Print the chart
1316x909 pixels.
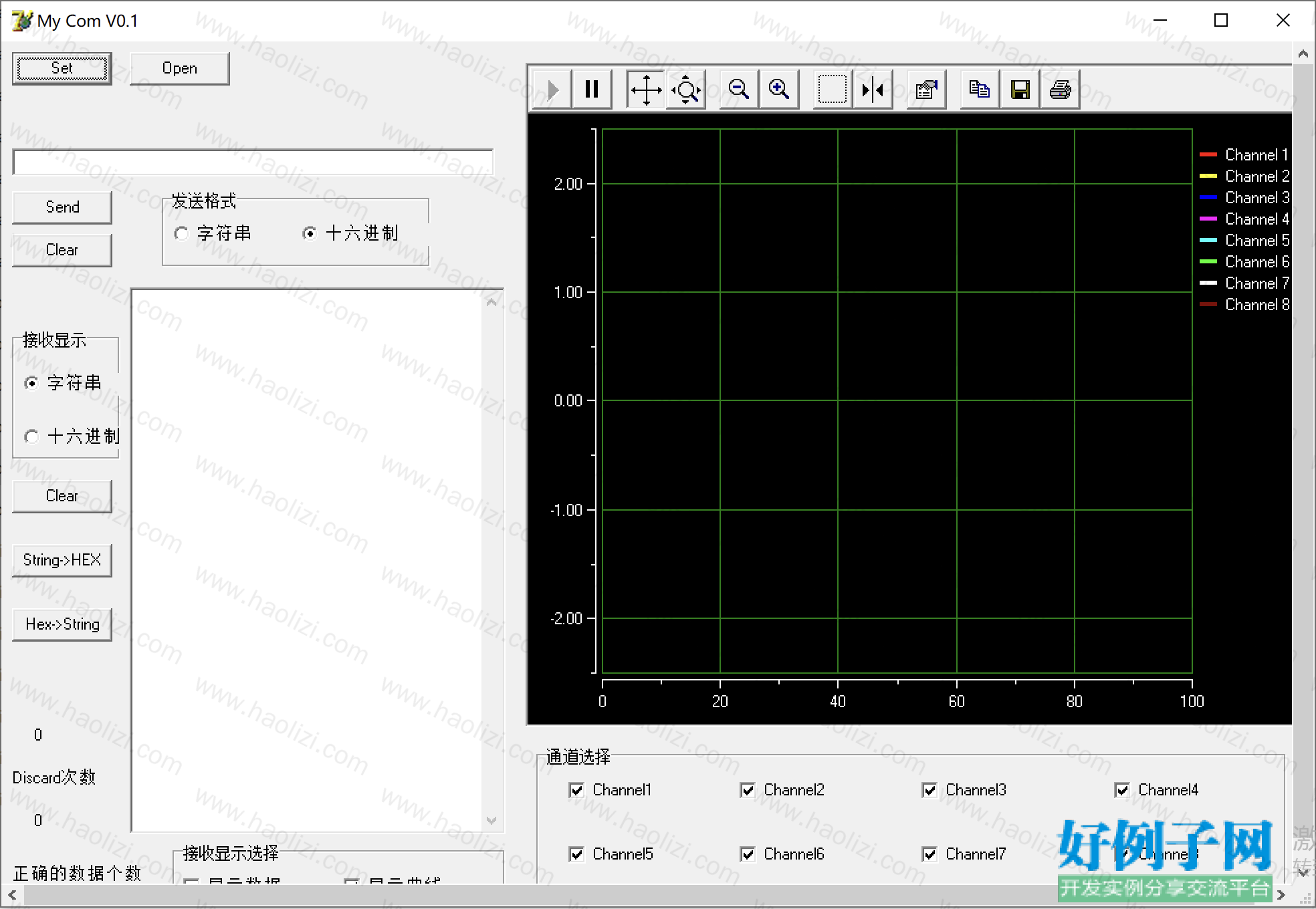[x=1060, y=89]
